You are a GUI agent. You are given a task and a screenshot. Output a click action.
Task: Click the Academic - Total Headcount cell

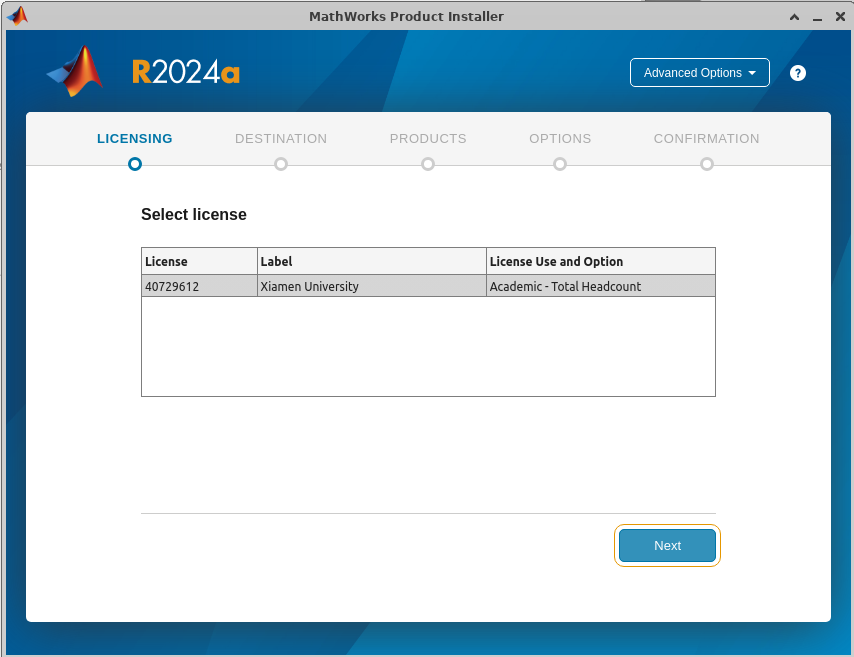pyautogui.click(x=601, y=286)
